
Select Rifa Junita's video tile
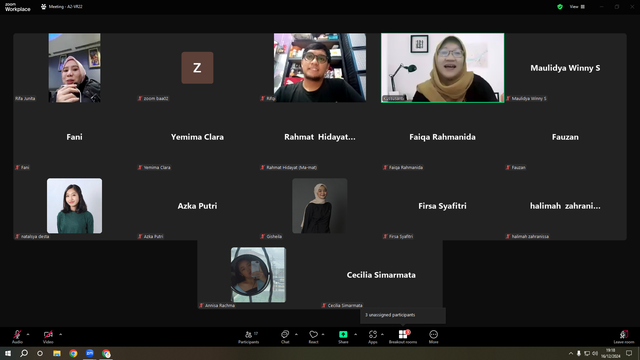click(x=74, y=68)
